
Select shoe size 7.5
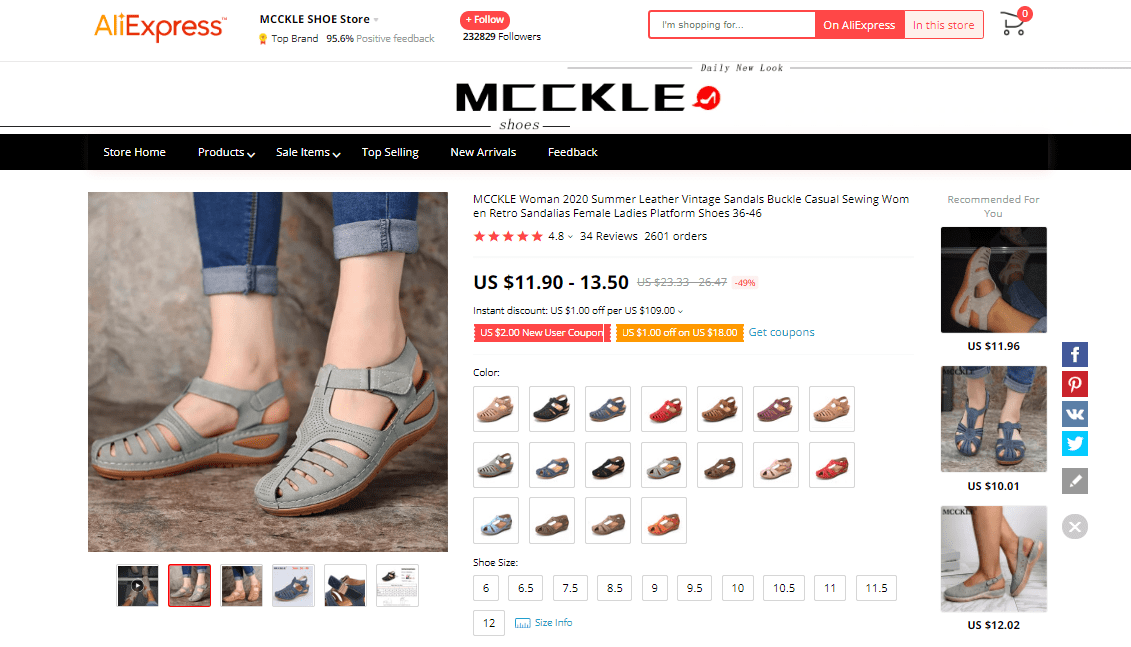[x=570, y=588]
